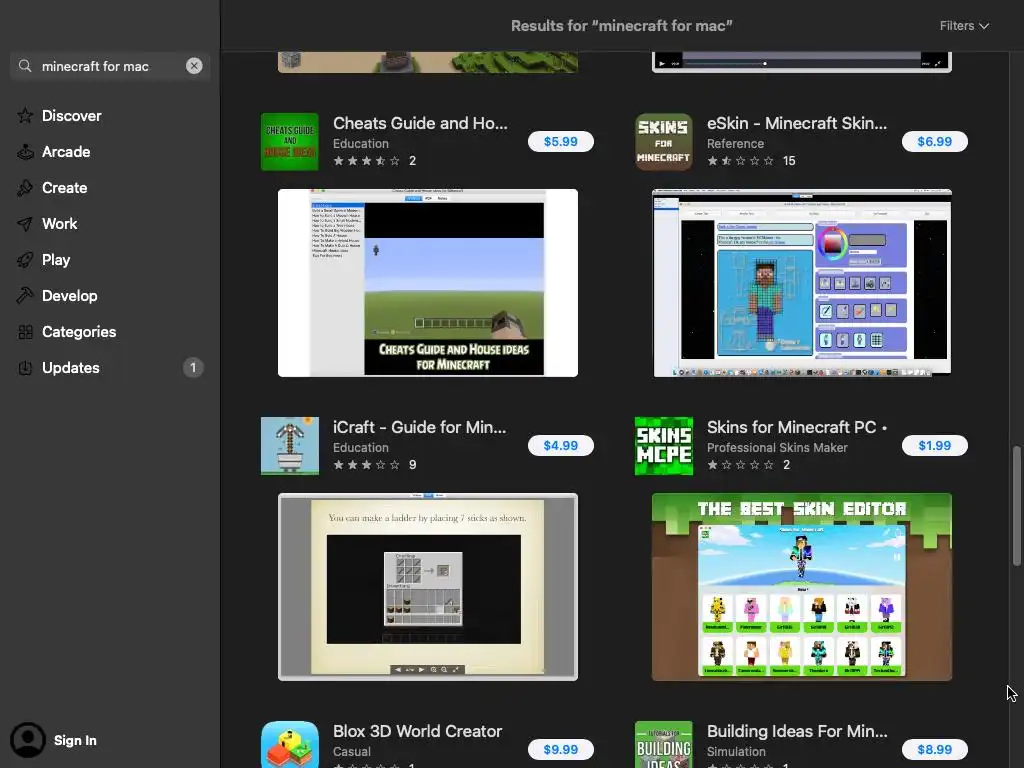Click 'Professional Skins Maker' subtitle
Screen dimensions: 1024x768
pyautogui.click(x=777, y=447)
